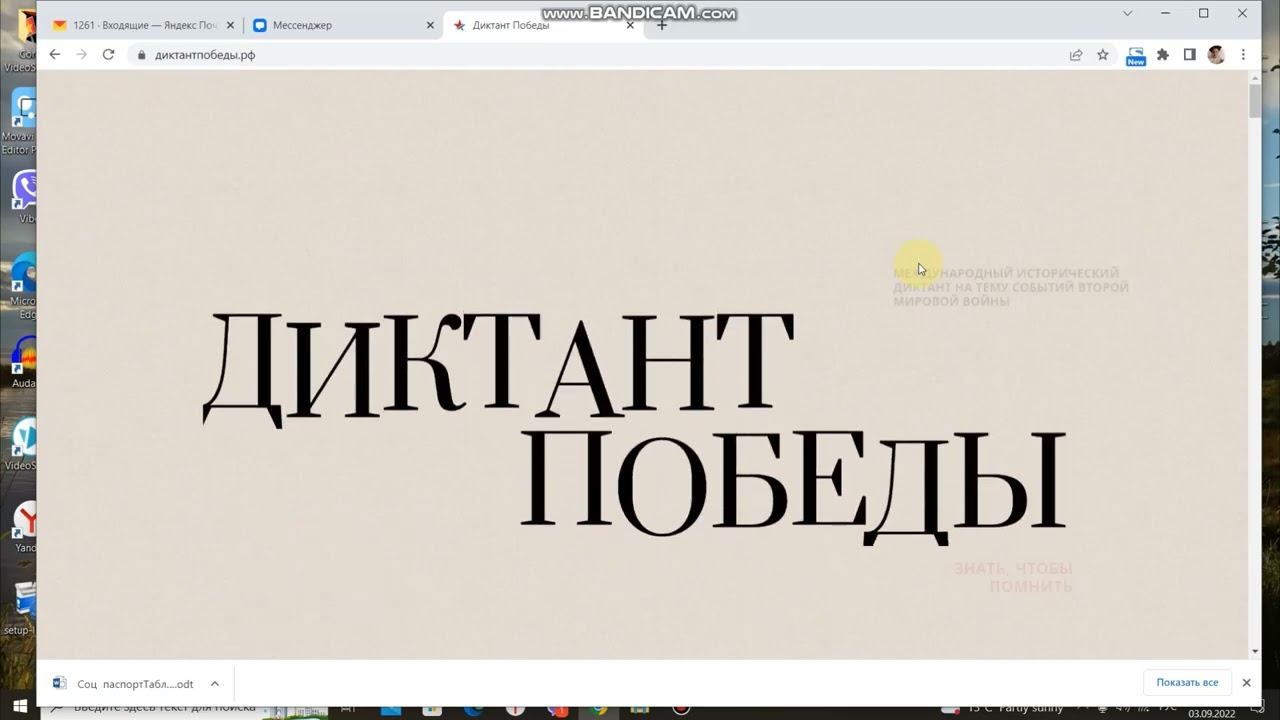Open the downloaded Соц паспортТабл odt file
The image size is (1280, 720).
123,684
